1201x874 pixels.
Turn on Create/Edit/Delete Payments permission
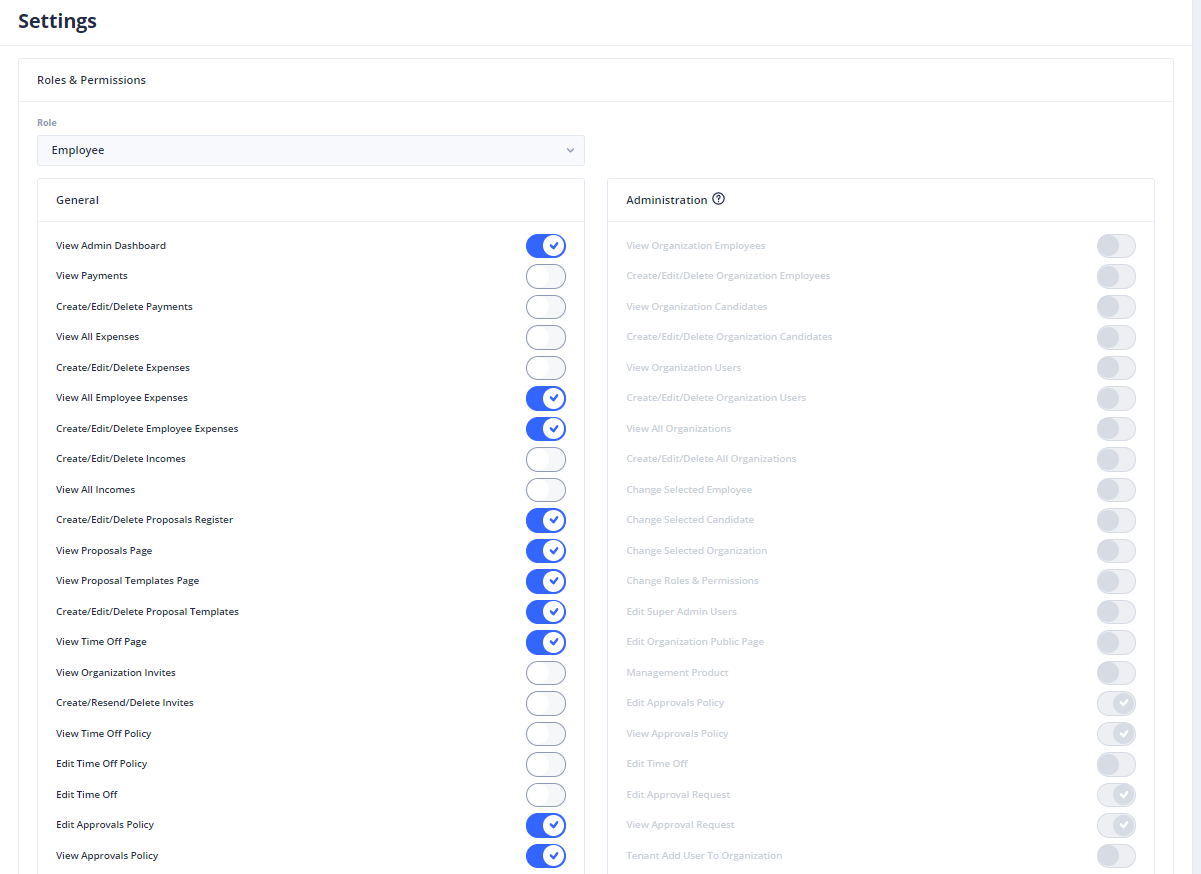(546, 307)
